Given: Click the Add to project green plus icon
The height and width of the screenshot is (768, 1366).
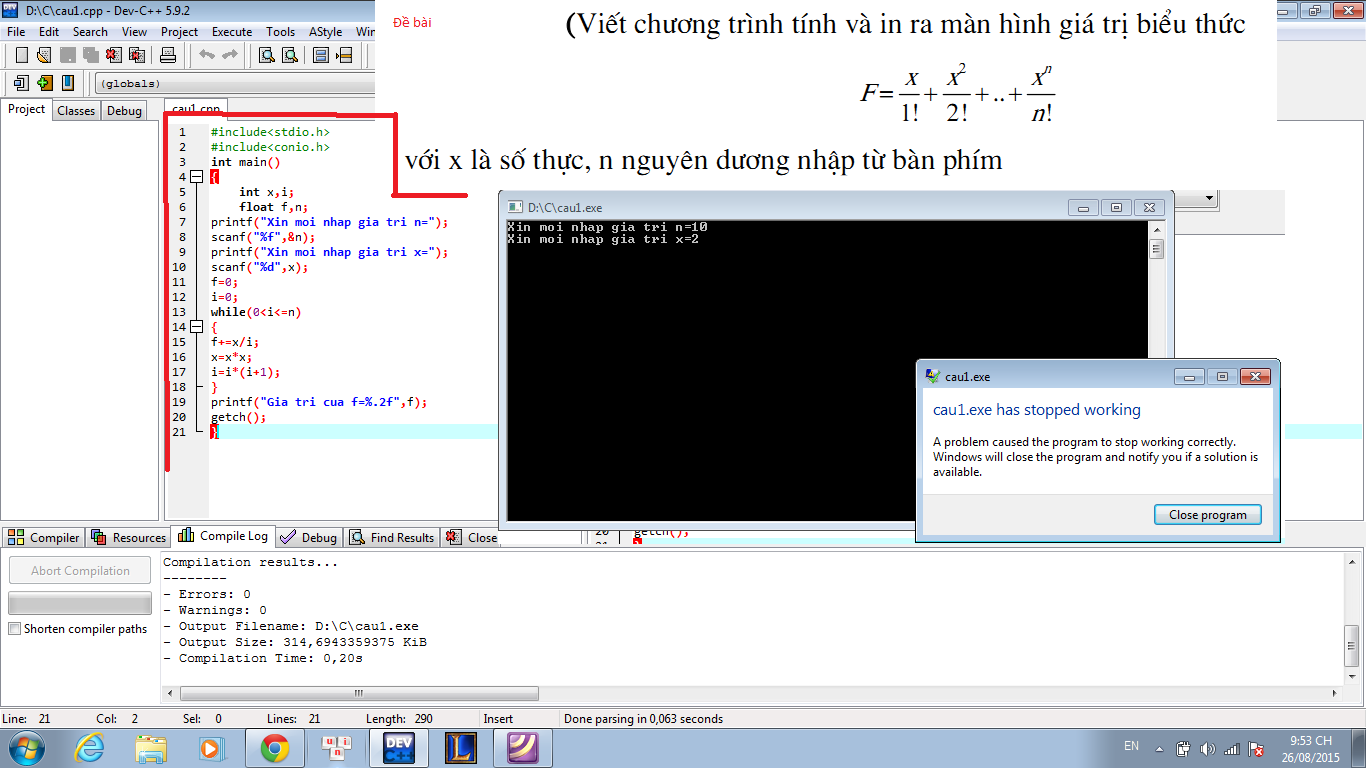Looking at the screenshot, I should [44, 83].
